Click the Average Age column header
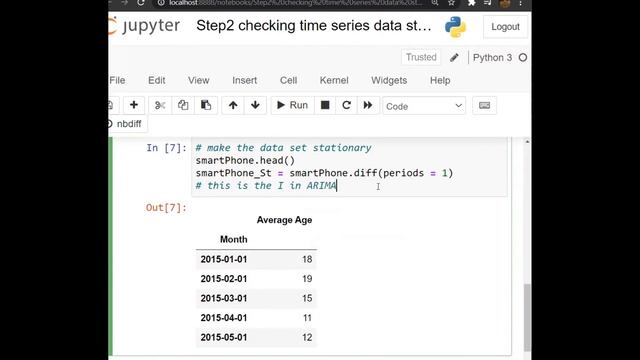The height and width of the screenshot is (360, 640). coord(284,220)
